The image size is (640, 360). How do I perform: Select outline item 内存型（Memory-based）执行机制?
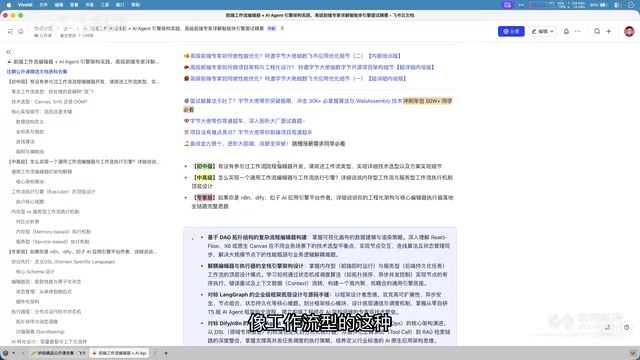pos(53,231)
